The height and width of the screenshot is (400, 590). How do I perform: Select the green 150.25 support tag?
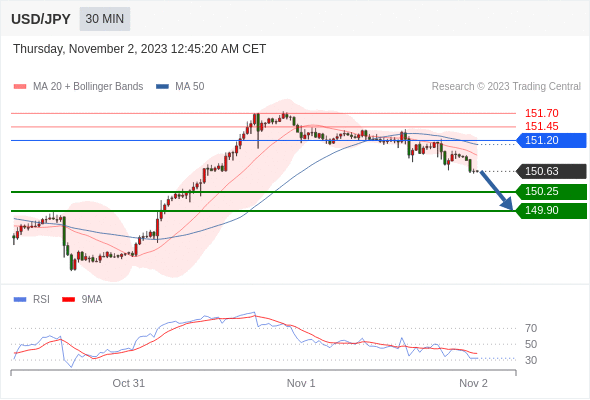pyautogui.click(x=551, y=192)
